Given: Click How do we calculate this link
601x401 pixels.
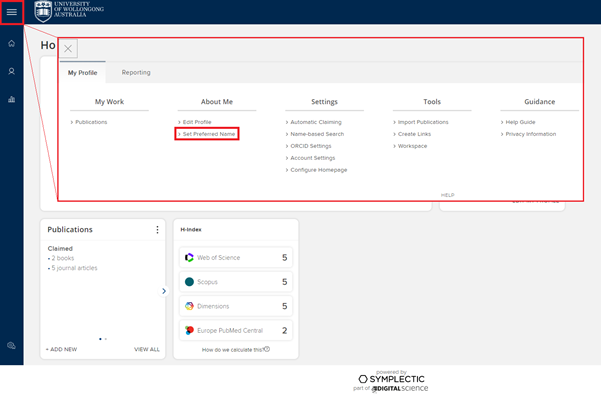Looking at the screenshot, I should [x=233, y=350].
